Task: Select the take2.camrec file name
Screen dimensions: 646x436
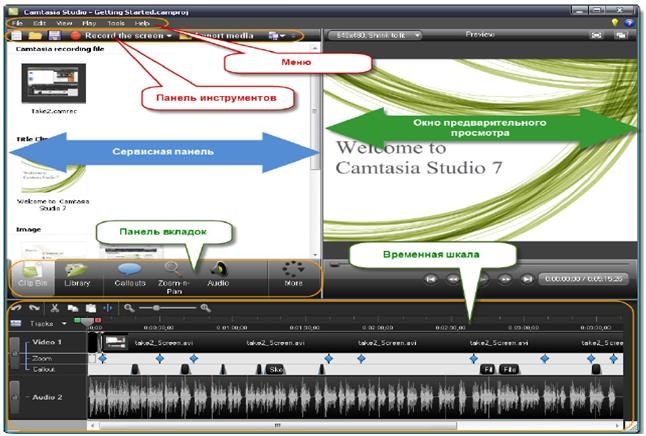Action: coord(54,111)
